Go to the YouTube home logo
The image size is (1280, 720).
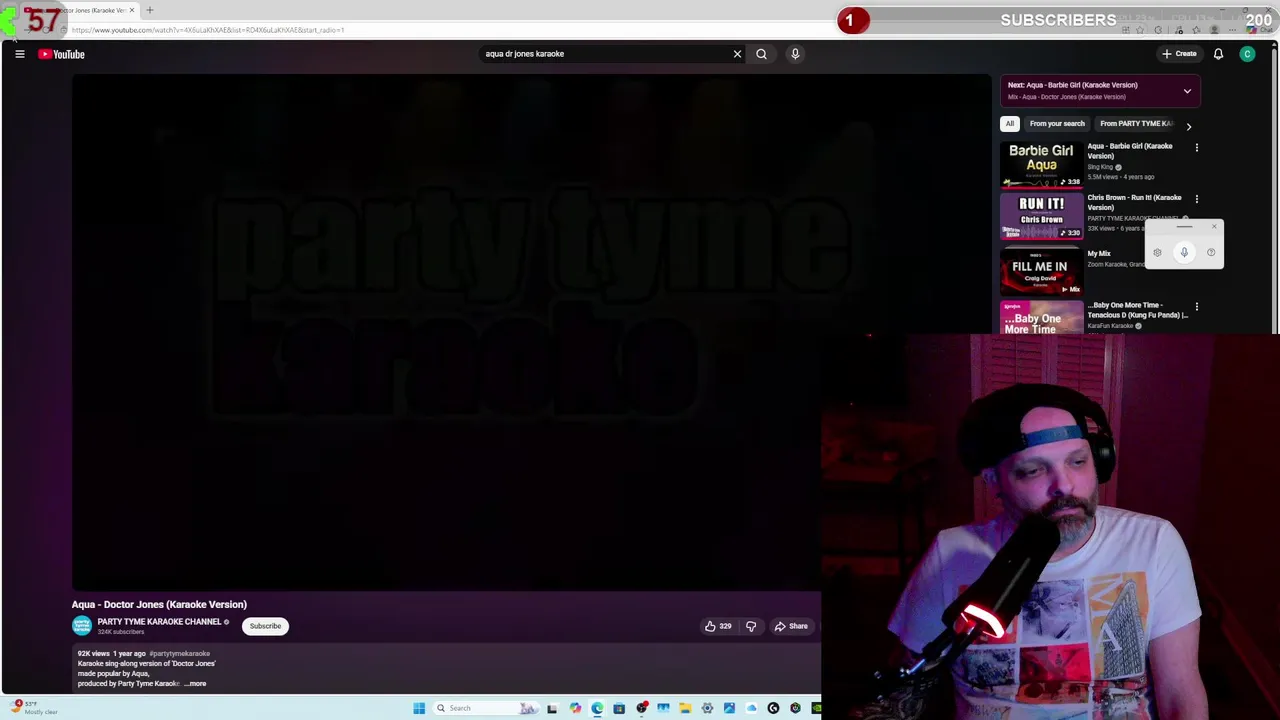click(62, 54)
